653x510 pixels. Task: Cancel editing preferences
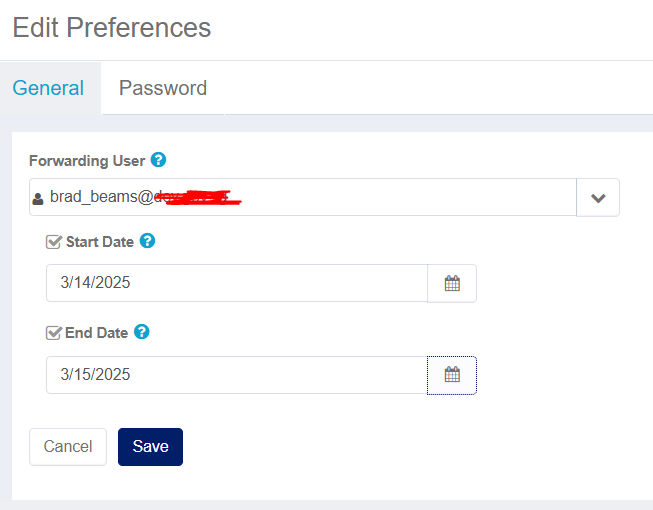point(68,447)
